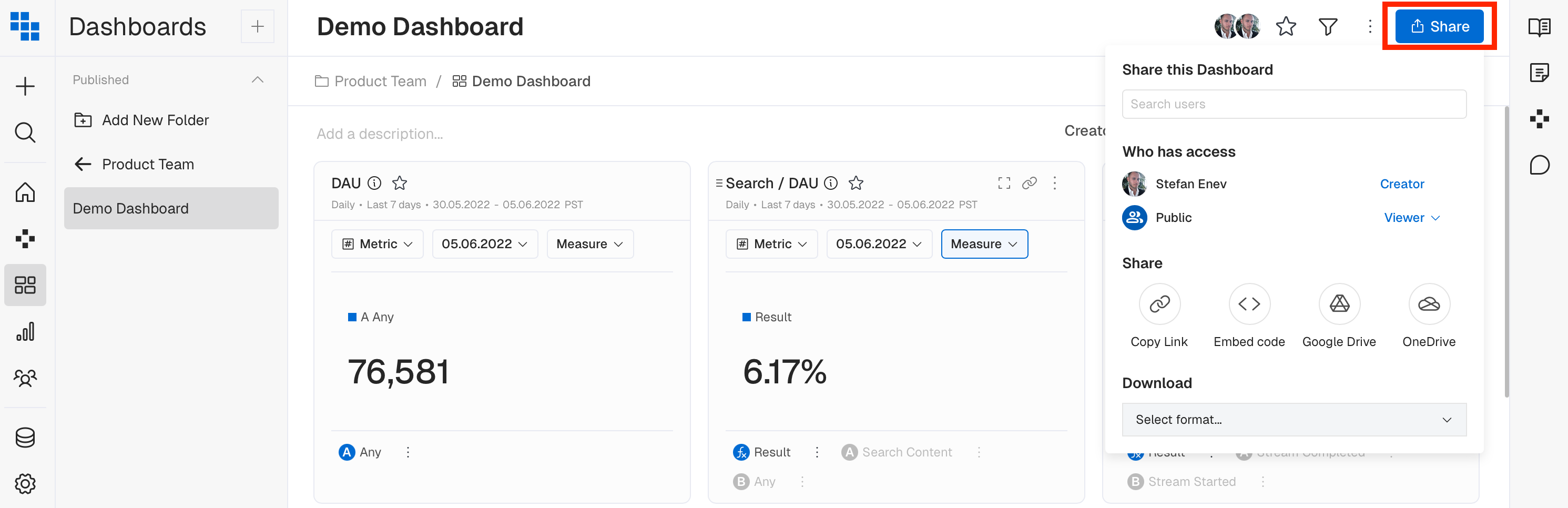Click the blue A Any legend swatch
Image resolution: width=1568 pixels, height=508 pixels.
[x=352, y=317]
